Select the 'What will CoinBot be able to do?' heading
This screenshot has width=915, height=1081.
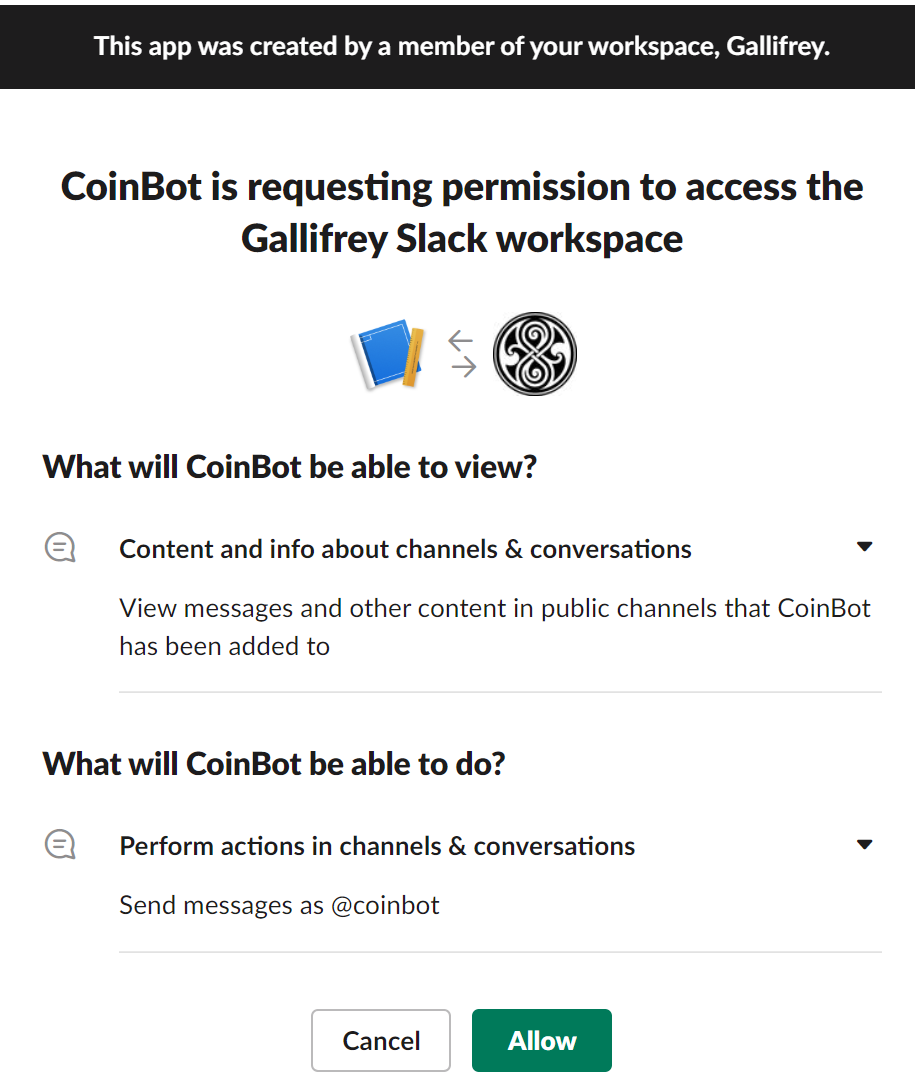tap(274, 764)
